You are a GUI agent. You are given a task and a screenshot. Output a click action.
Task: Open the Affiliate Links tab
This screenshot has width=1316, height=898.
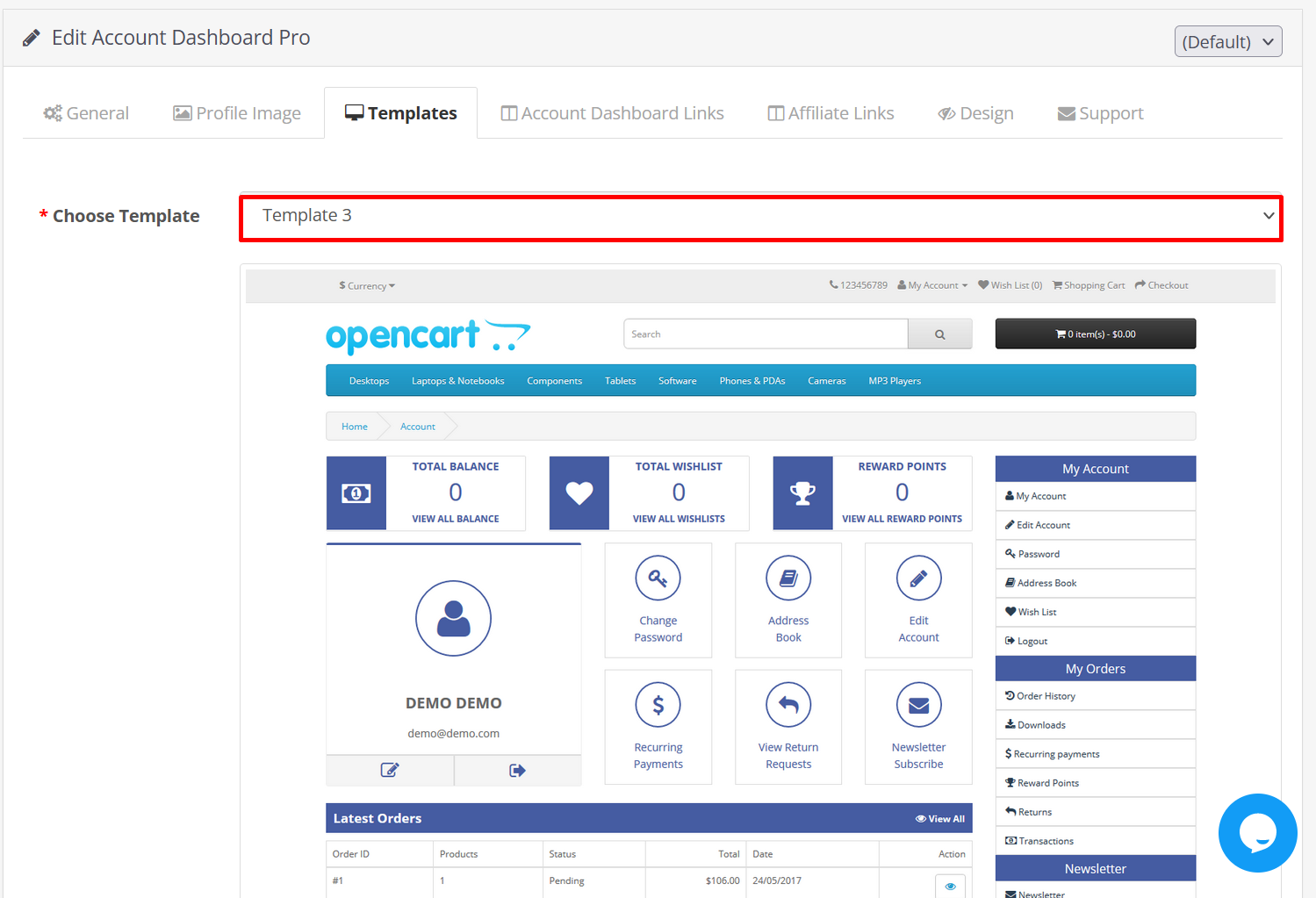click(831, 113)
